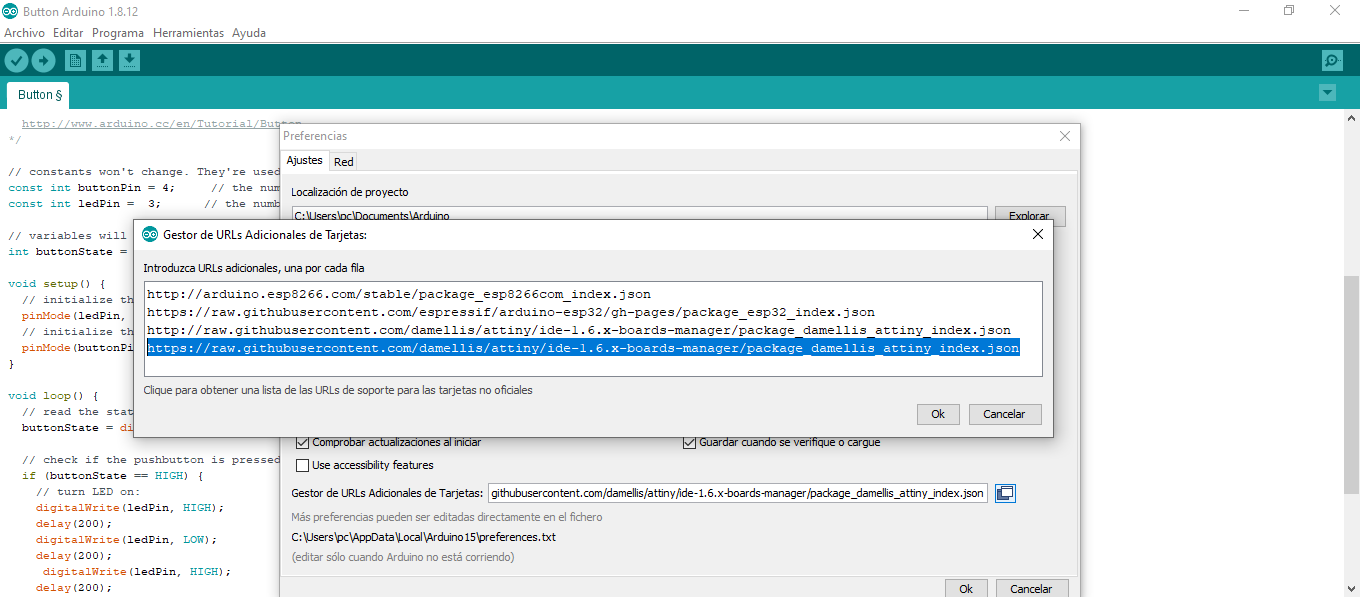Open the Serial Monitor magnifier icon
Viewport: 1360px width, 597px height.
1332,61
